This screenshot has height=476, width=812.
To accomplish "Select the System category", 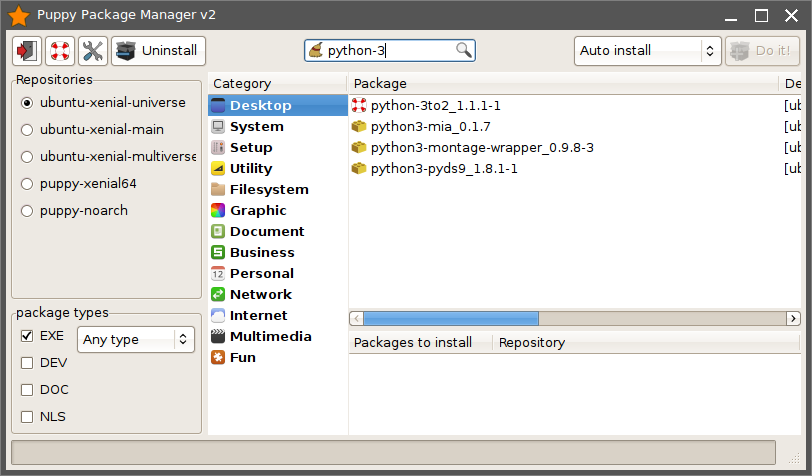I will 278,126.
